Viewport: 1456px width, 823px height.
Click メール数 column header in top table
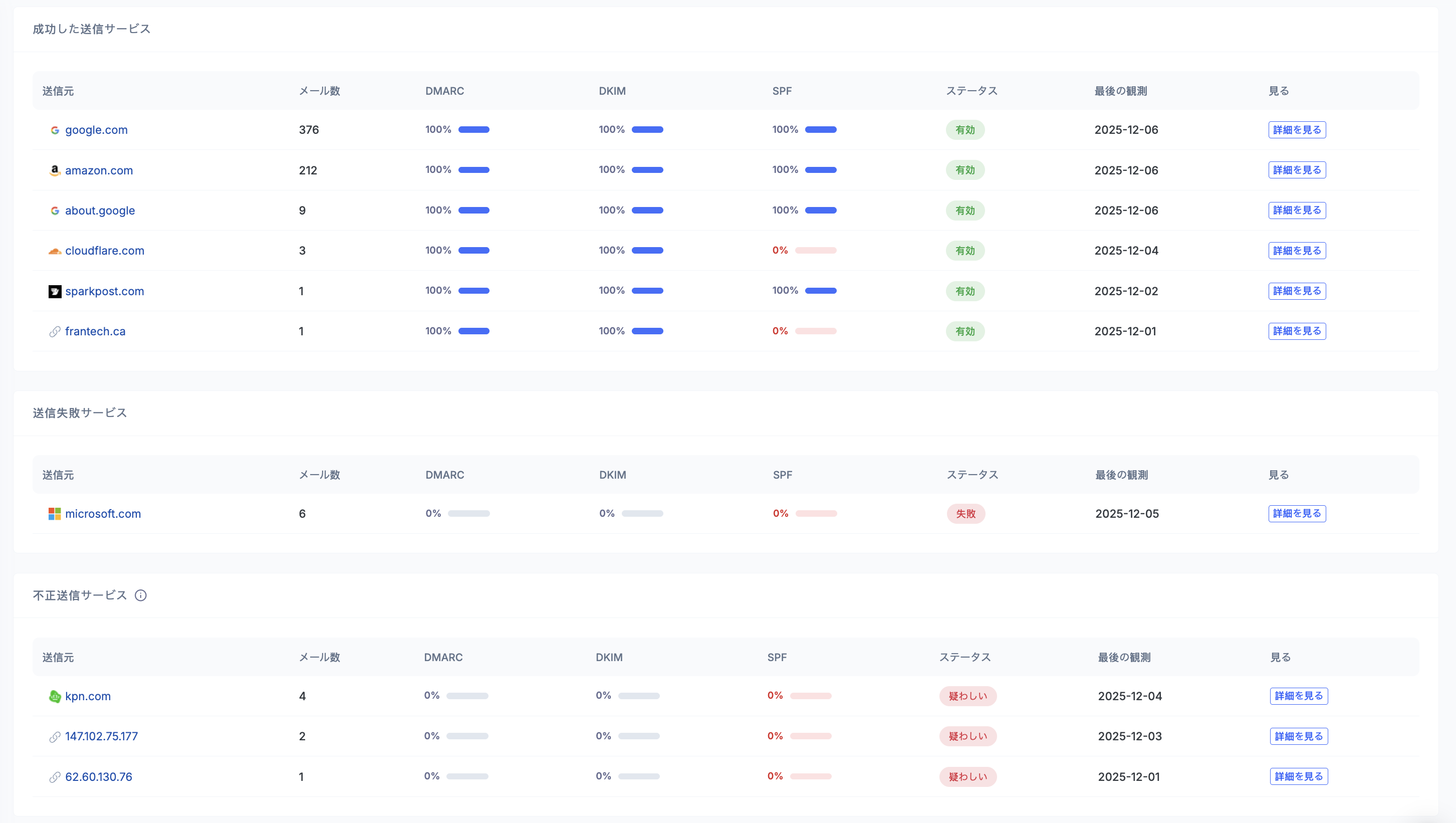(x=319, y=91)
